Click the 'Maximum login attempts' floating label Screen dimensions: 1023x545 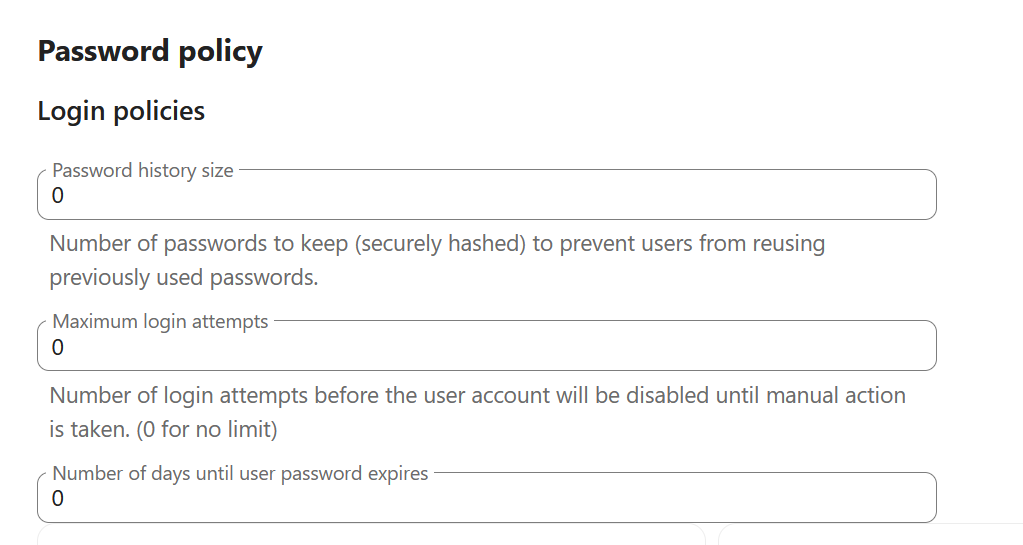click(x=160, y=322)
